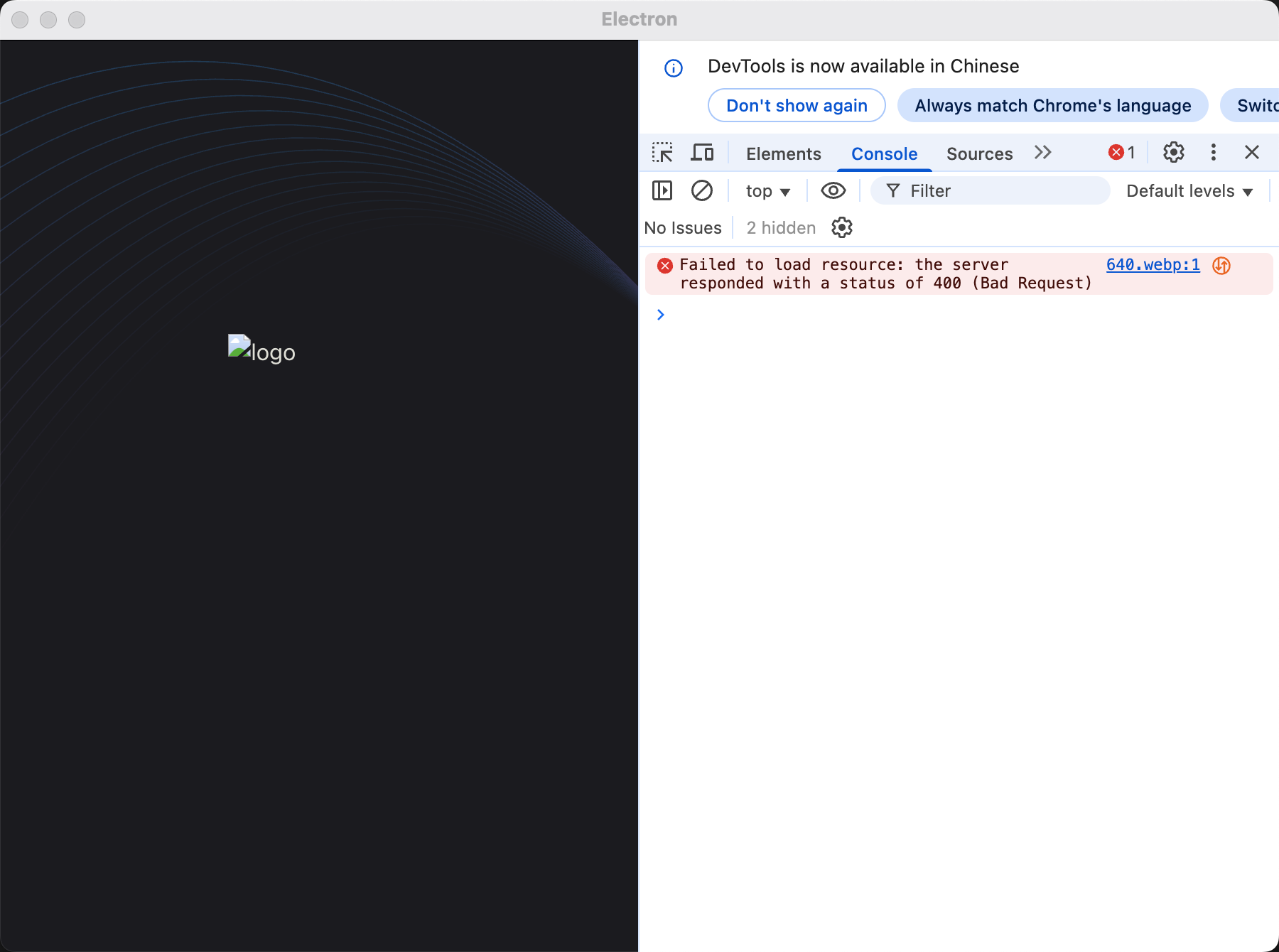This screenshot has height=952, width=1279.
Task: Activate the inspect element picker icon
Action: pos(662,153)
